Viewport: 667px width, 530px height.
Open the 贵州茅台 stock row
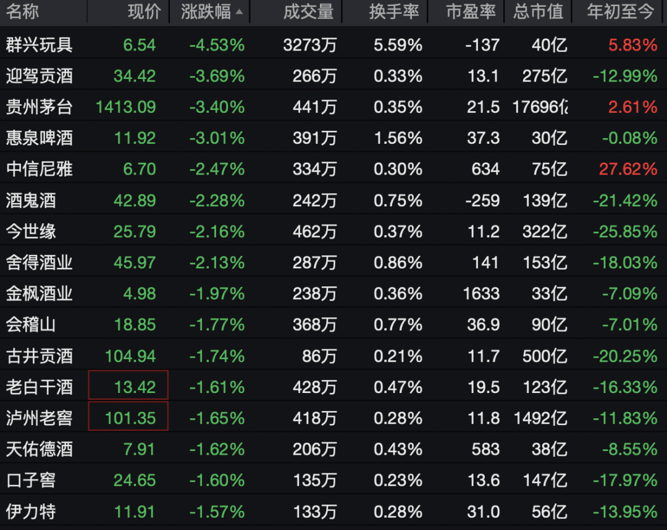[39, 107]
